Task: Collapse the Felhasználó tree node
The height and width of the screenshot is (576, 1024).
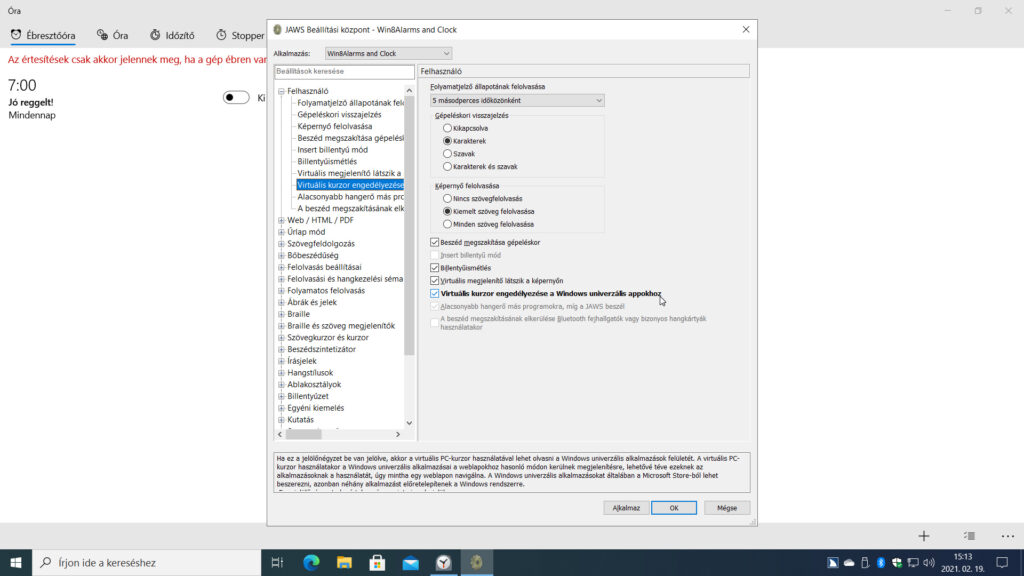Action: [x=281, y=91]
